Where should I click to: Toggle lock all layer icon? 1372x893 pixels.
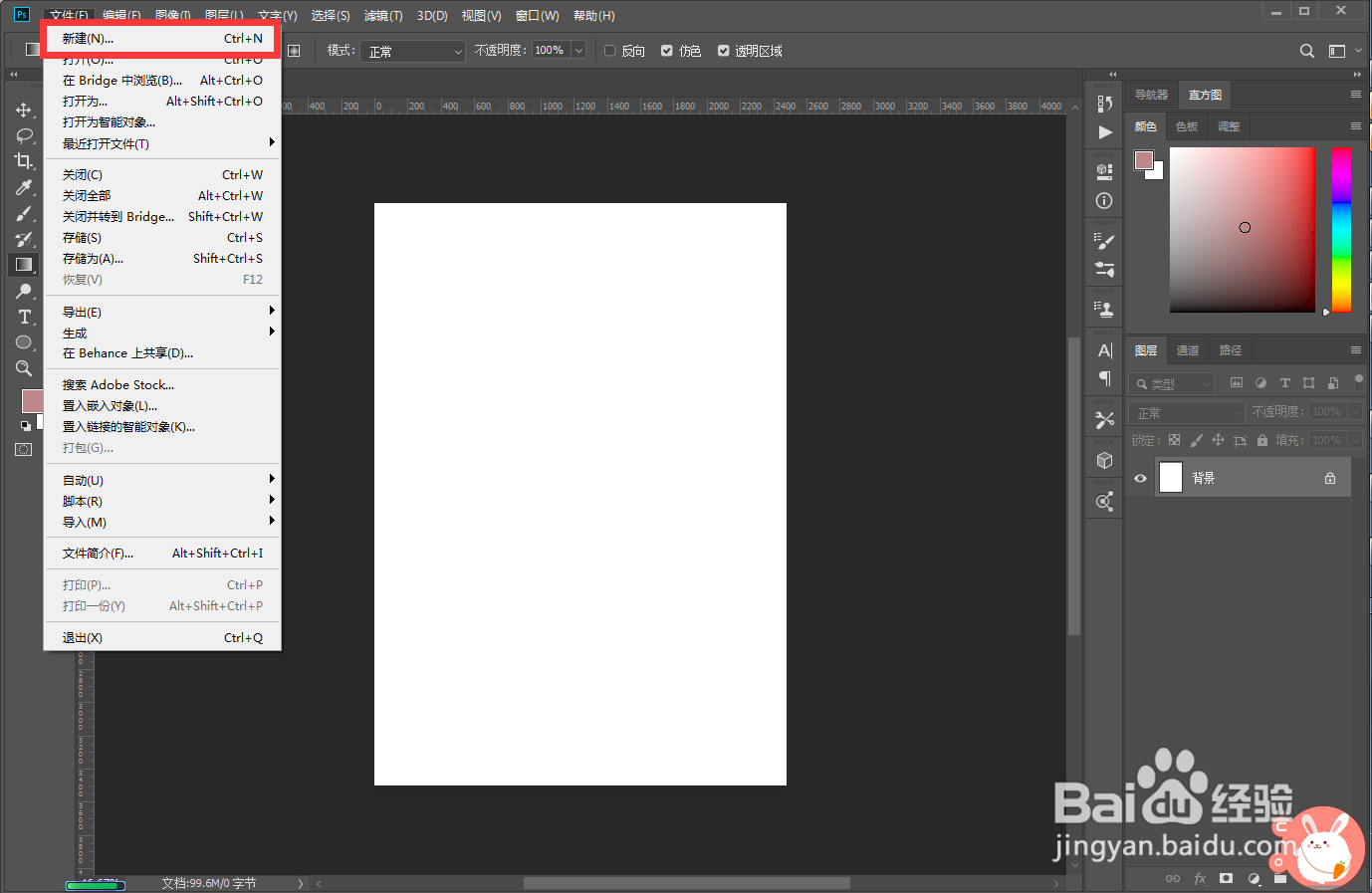click(1262, 440)
